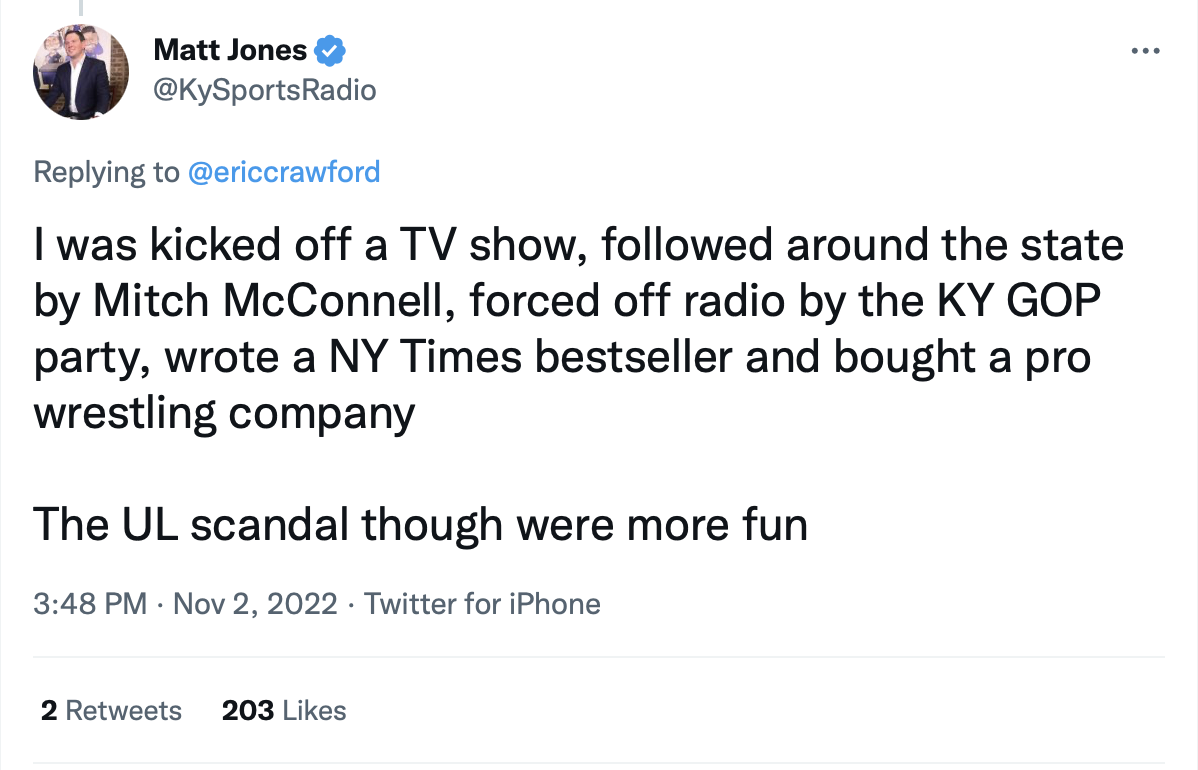Click the thread connector line above avatar

[x=81, y=8]
